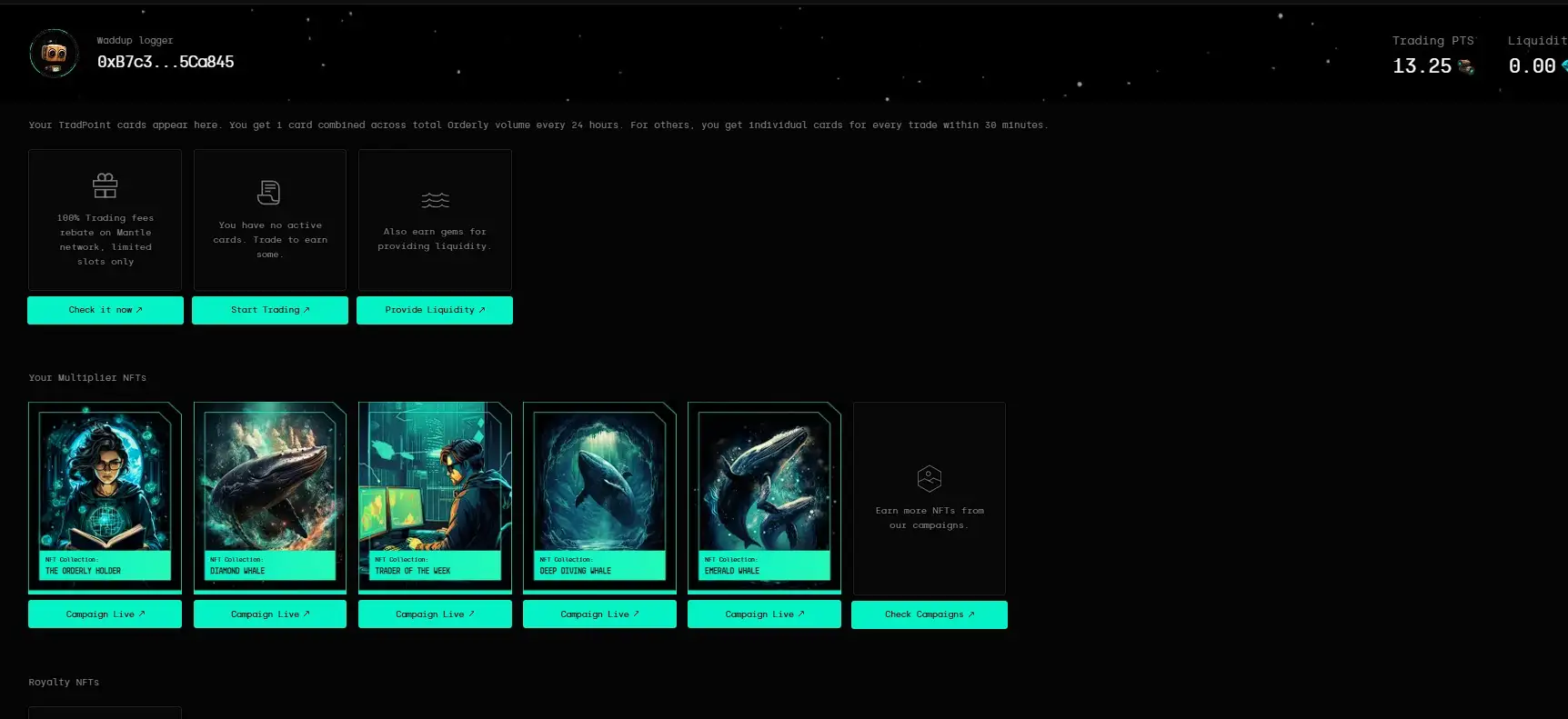Open Campaign Live under Diamond Whale
The width and height of the screenshot is (1568, 719).
[270, 614]
